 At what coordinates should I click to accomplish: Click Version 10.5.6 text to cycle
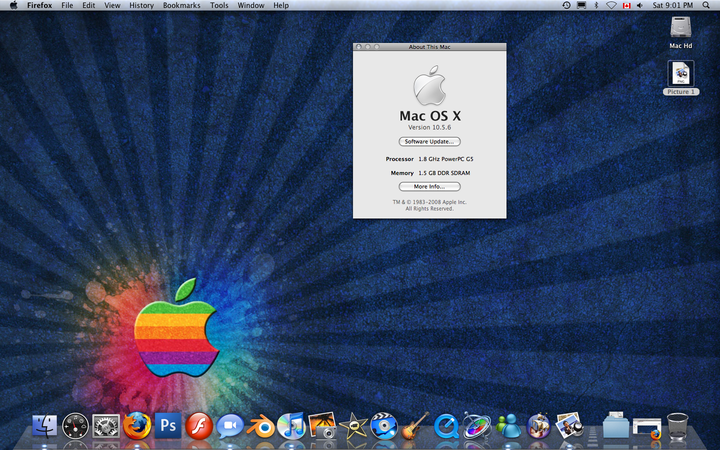(429, 128)
